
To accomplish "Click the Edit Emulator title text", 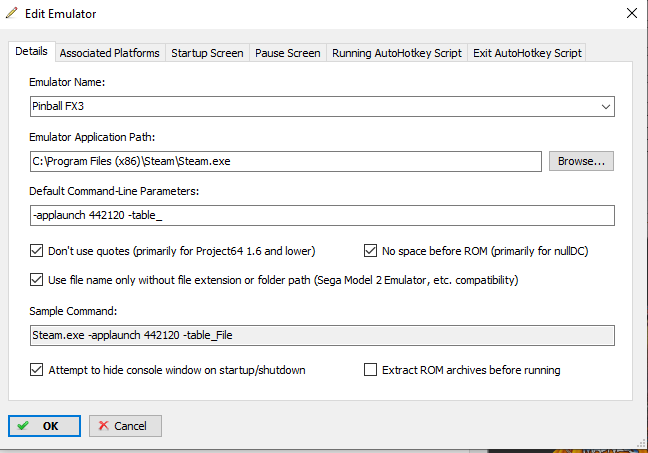I will click(60, 14).
